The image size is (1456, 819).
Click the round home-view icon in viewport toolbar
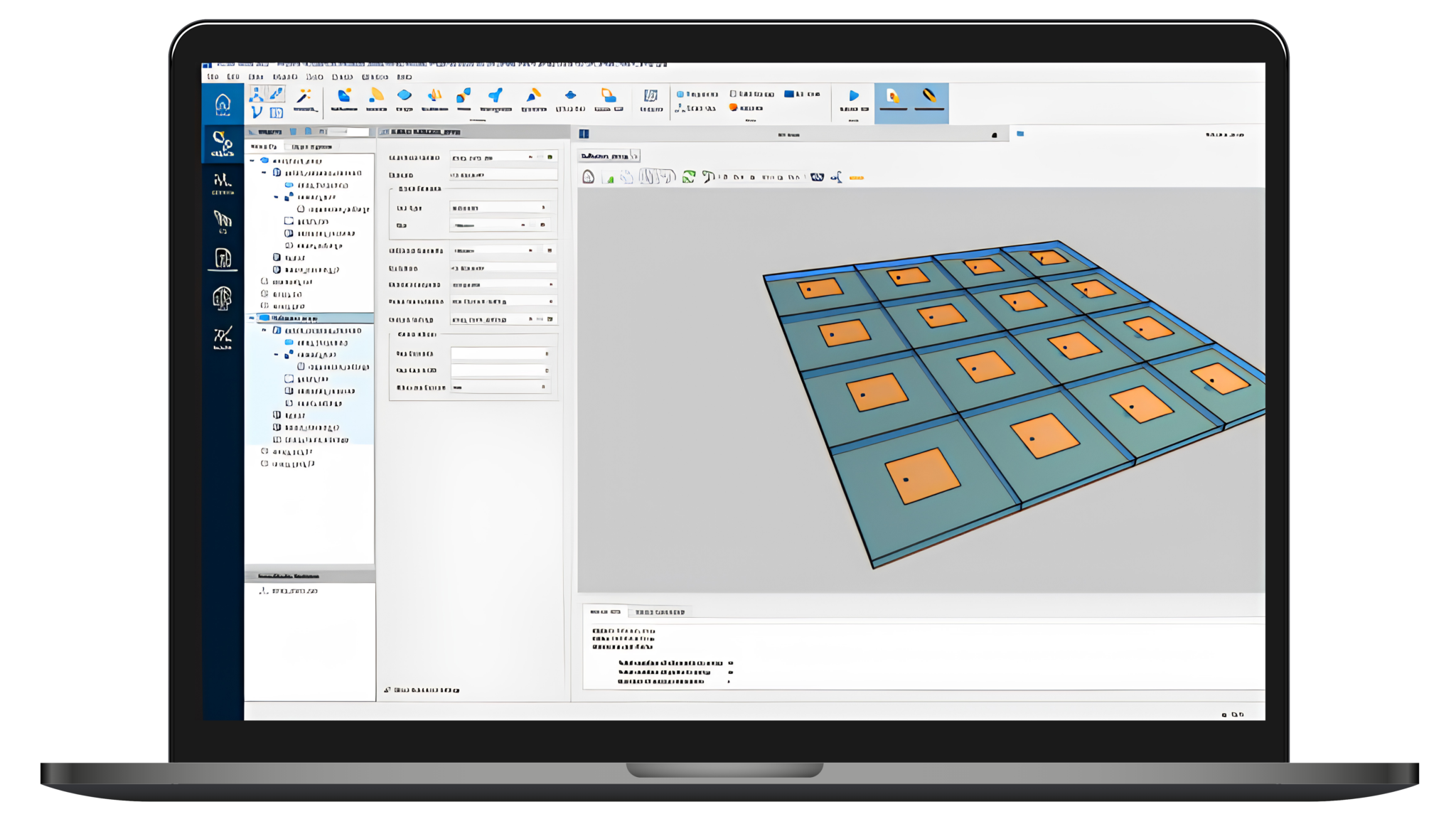point(588,177)
